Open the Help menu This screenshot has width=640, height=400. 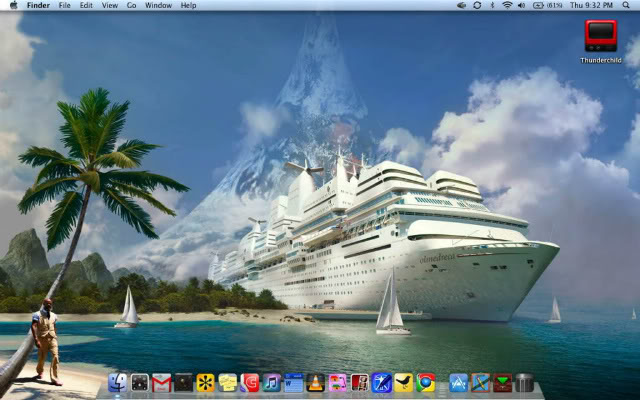(188, 5)
